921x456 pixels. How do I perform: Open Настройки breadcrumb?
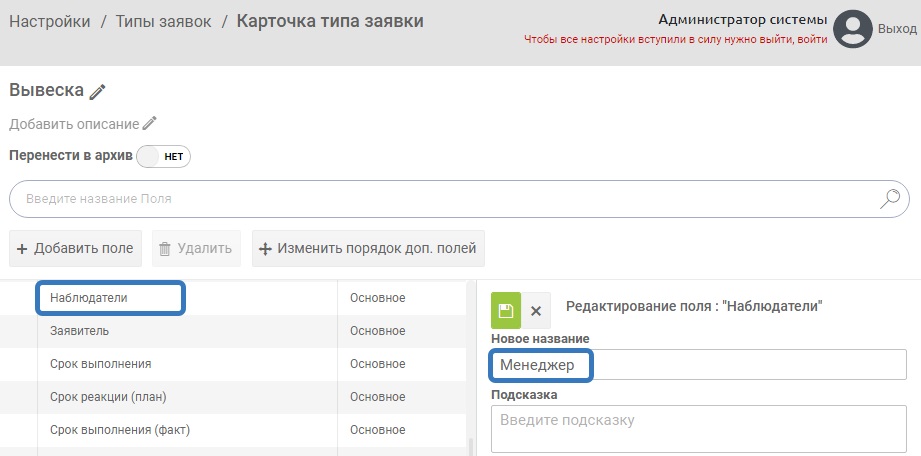pos(50,21)
